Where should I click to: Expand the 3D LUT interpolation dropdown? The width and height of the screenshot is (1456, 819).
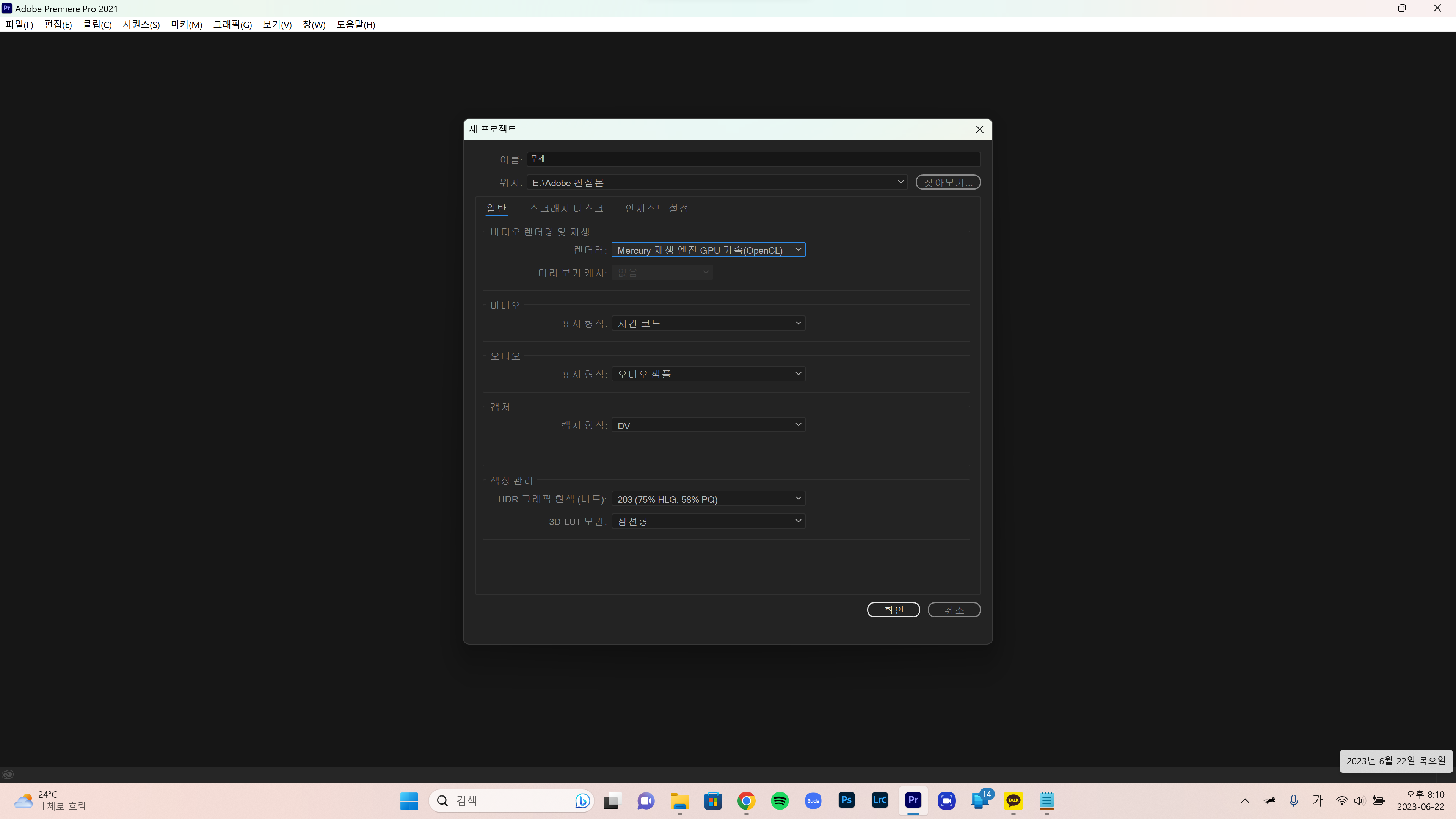pyautogui.click(x=708, y=521)
